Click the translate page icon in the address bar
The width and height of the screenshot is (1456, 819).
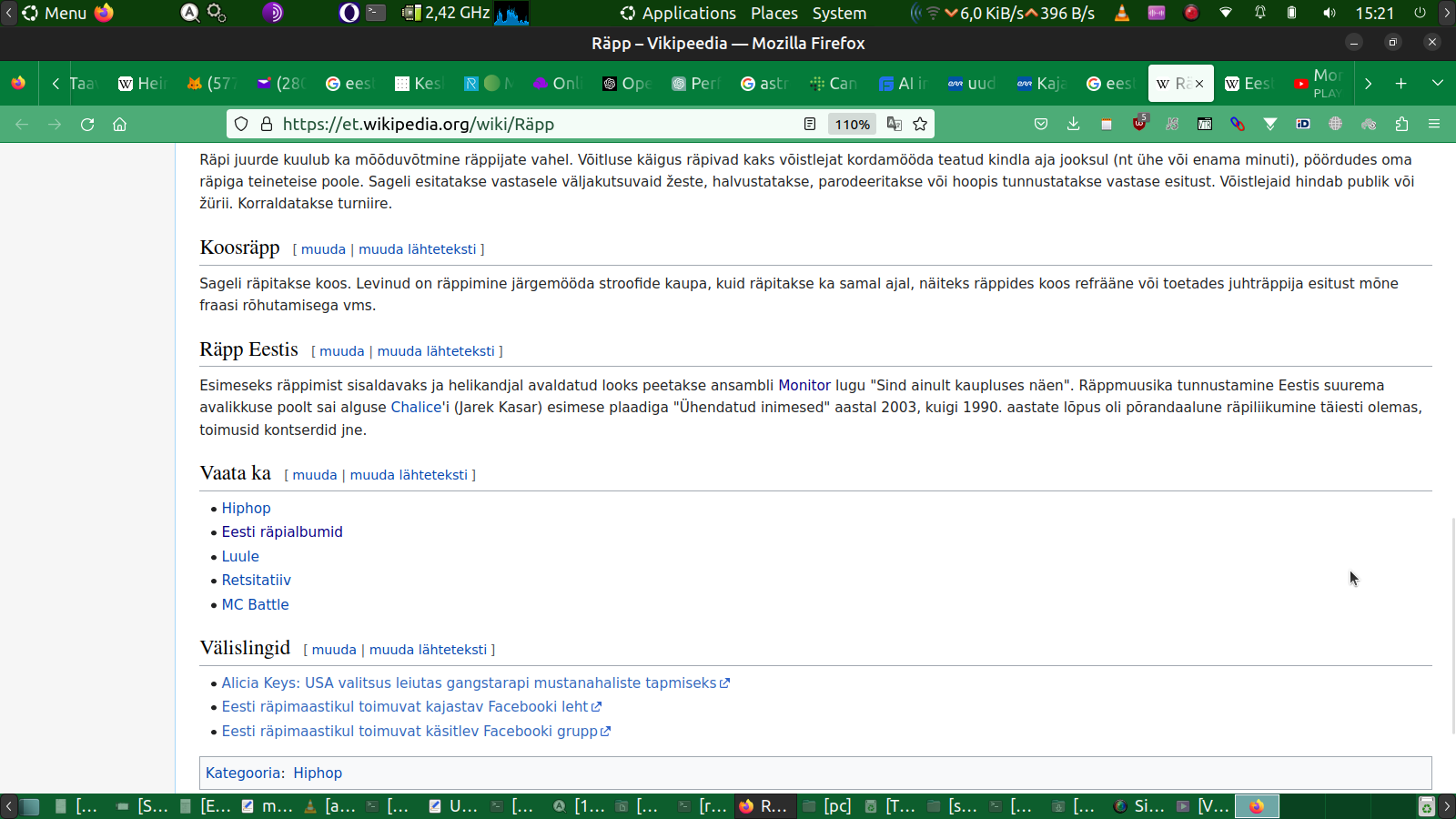click(895, 125)
